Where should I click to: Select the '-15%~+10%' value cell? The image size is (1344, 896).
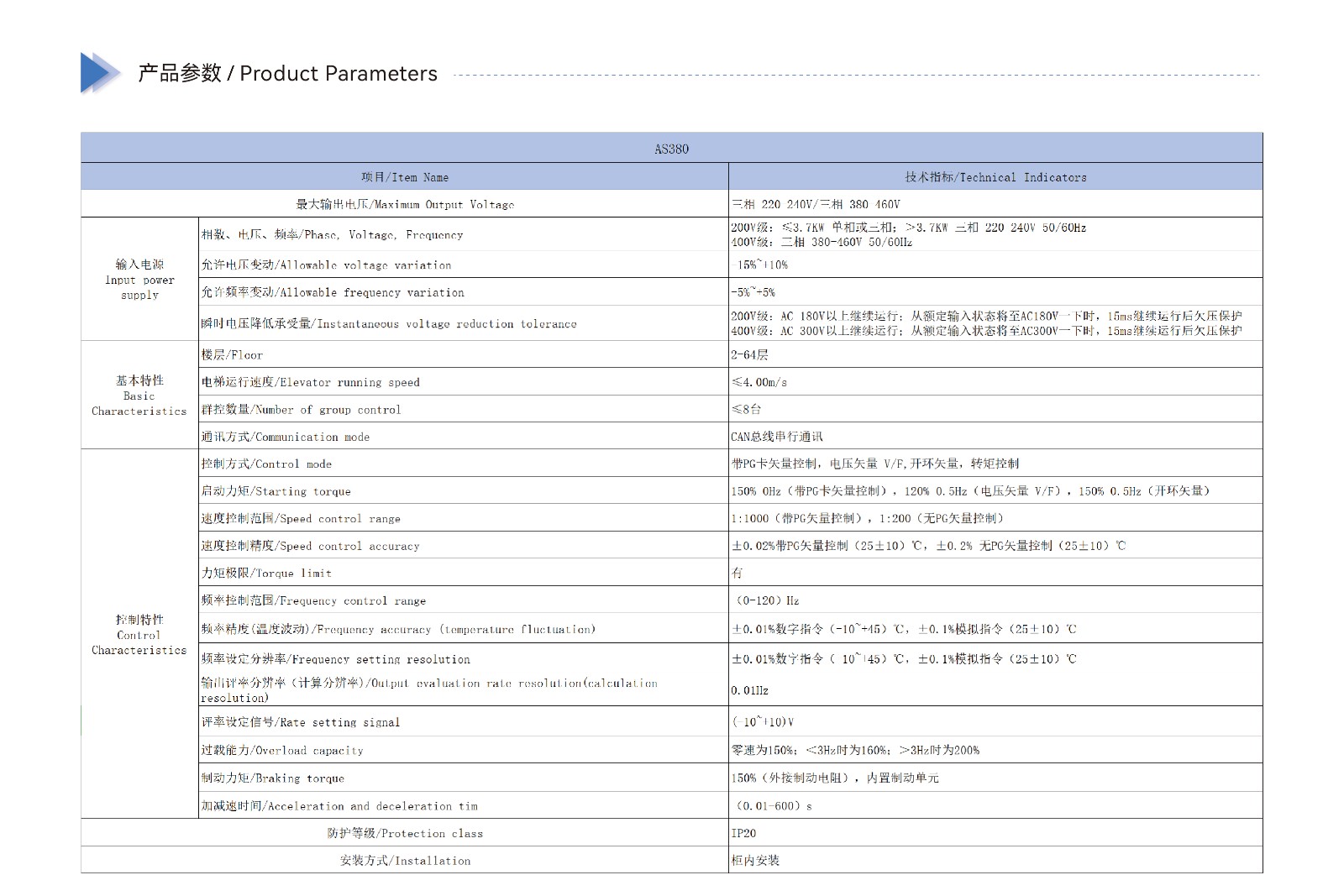(995, 265)
